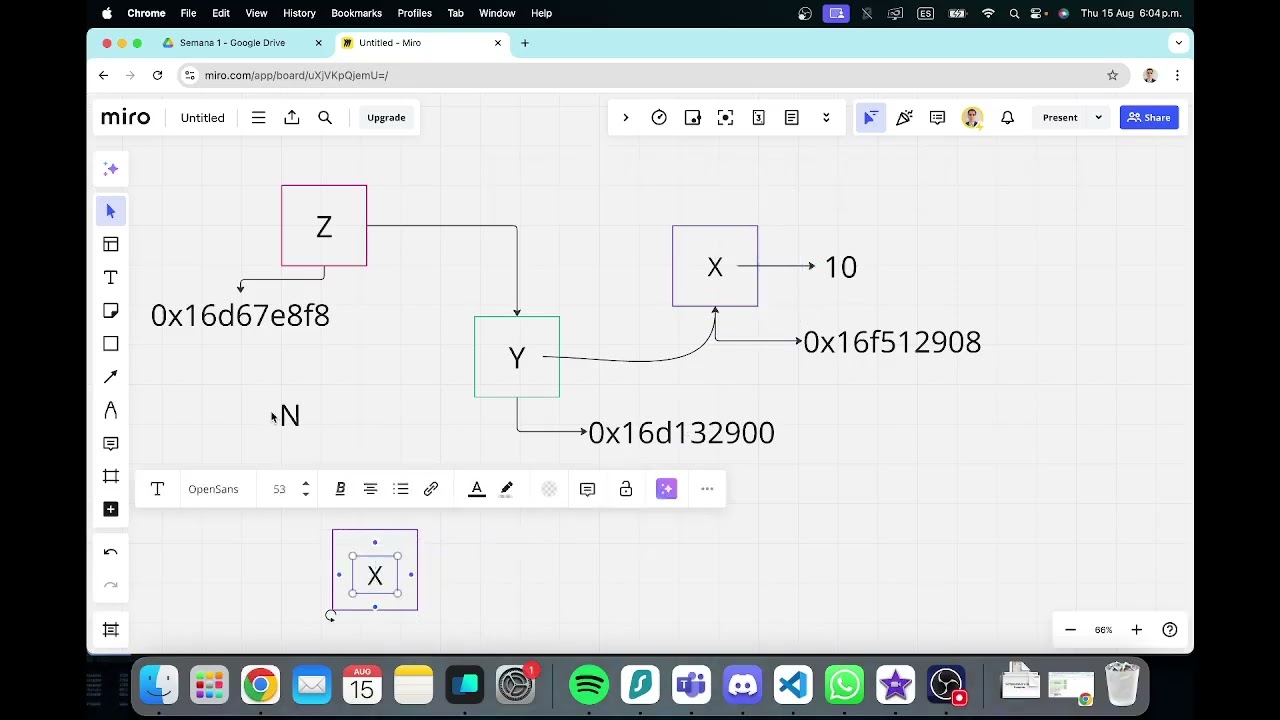Open Miro main menu hamburger
This screenshot has height=720, width=1280.
258,118
